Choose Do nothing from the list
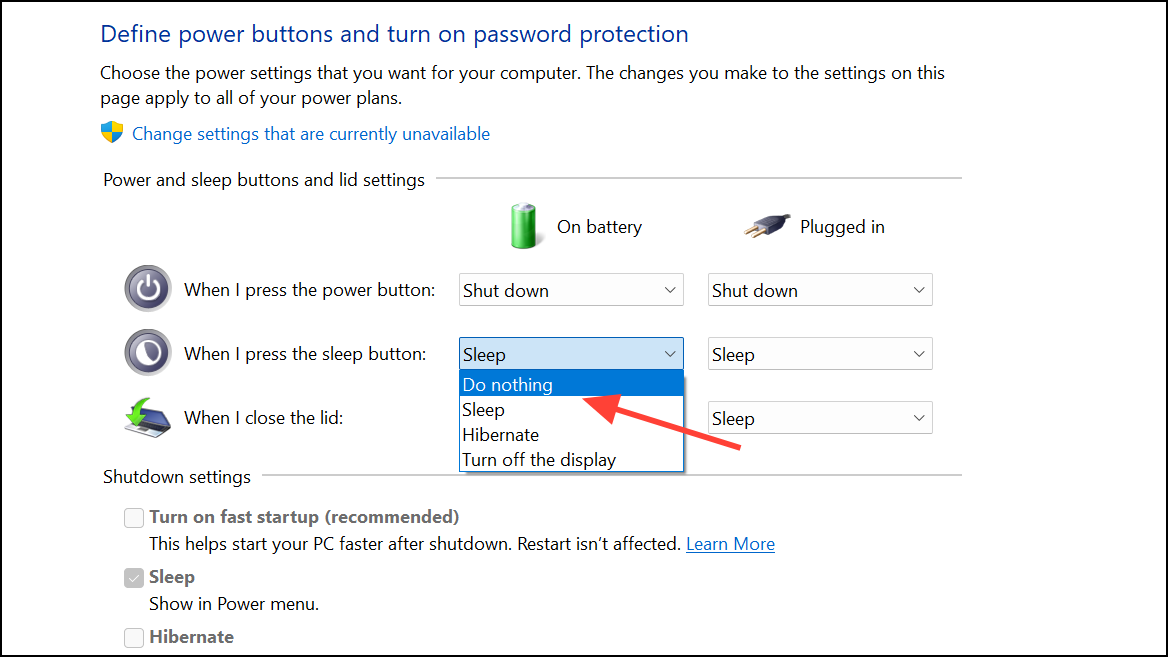The width and height of the screenshot is (1168, 657). click(571, 384)
